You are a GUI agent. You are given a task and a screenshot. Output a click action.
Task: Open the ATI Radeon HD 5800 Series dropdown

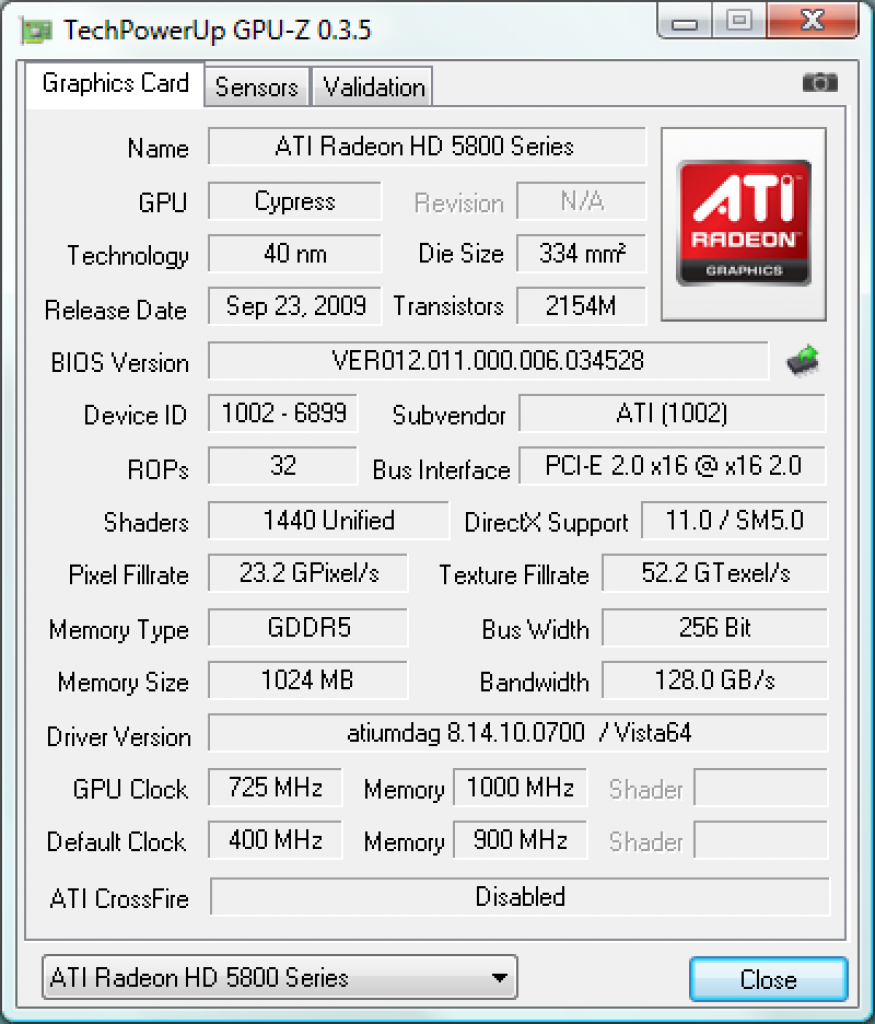[x=279, y=978]
